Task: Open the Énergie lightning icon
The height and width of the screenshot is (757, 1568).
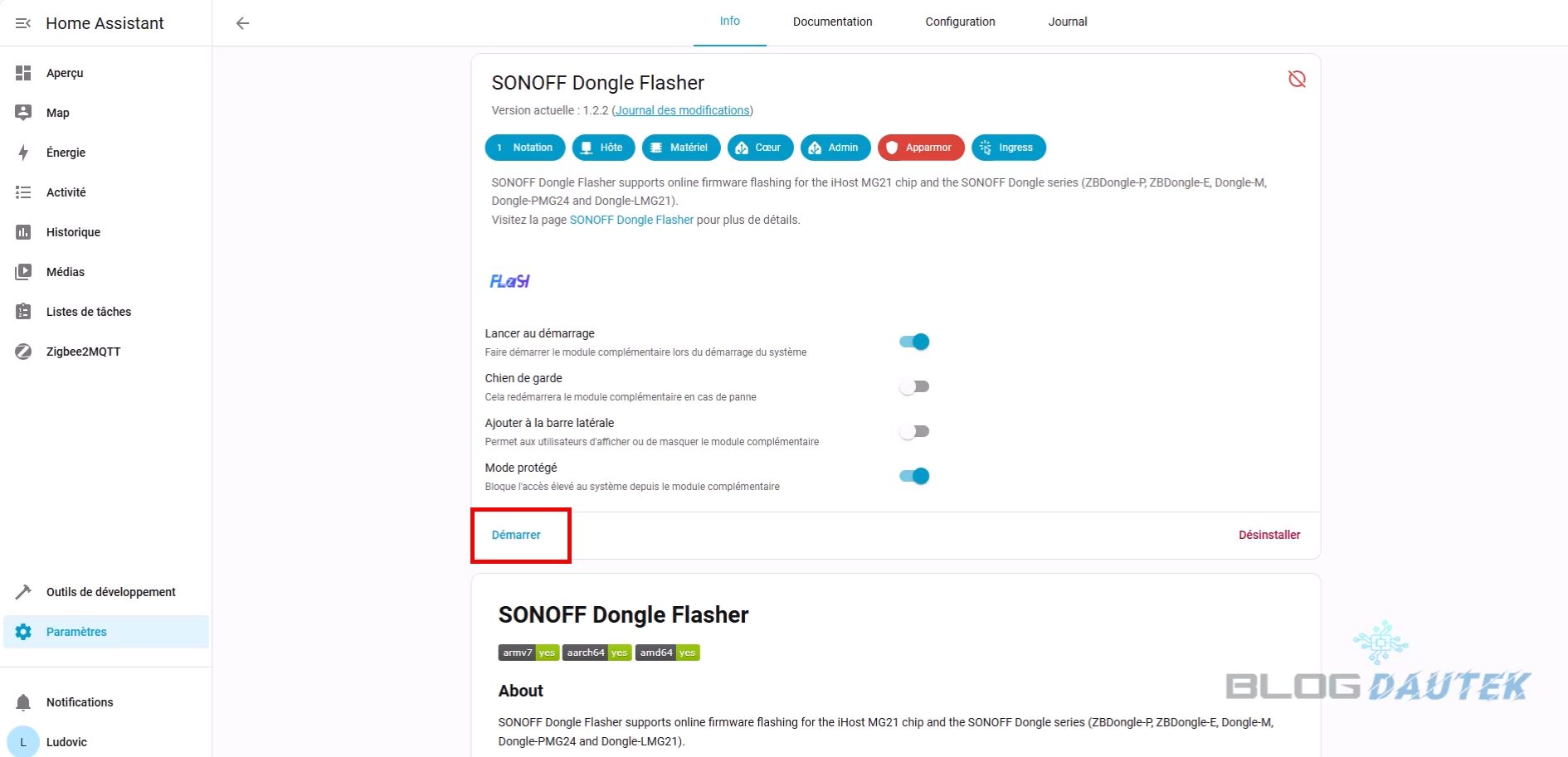Action: tap(23, 153)
